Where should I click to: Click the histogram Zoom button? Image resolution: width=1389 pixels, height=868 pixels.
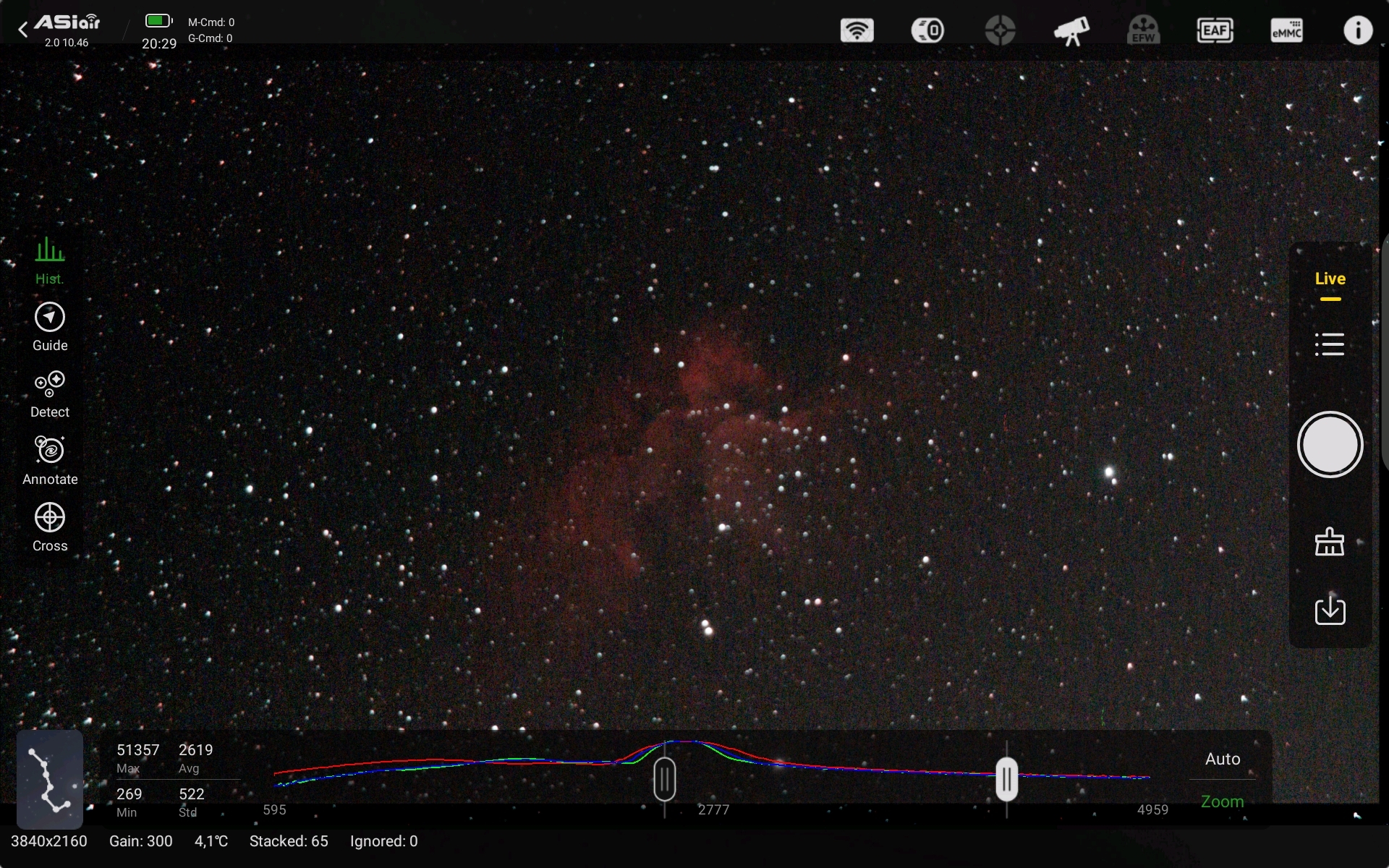point(1222,801)
